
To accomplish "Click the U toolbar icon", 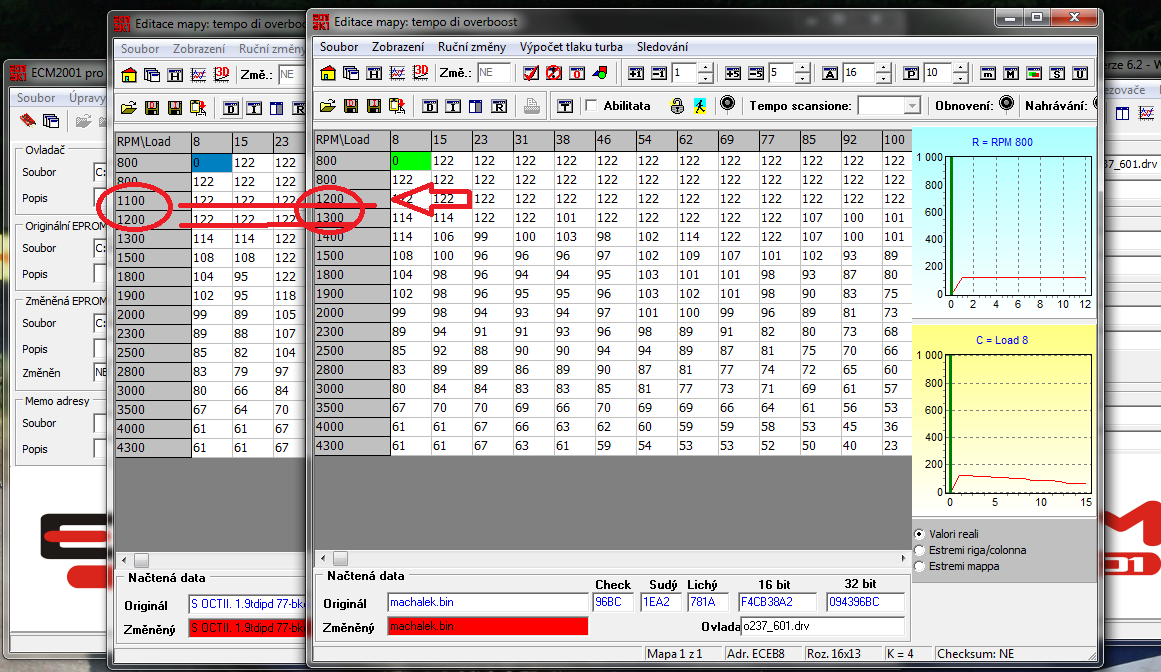I will pos(1080,73).
